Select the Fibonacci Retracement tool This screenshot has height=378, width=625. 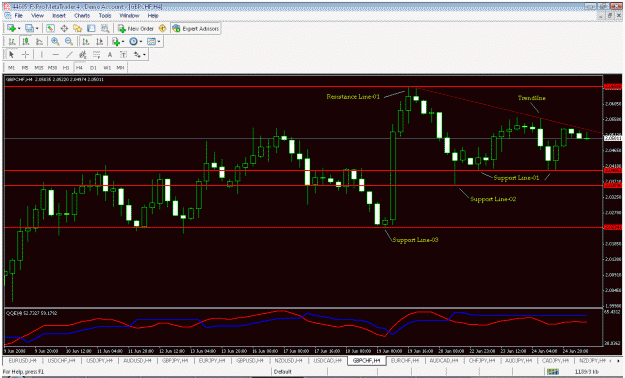coord(96,55)
